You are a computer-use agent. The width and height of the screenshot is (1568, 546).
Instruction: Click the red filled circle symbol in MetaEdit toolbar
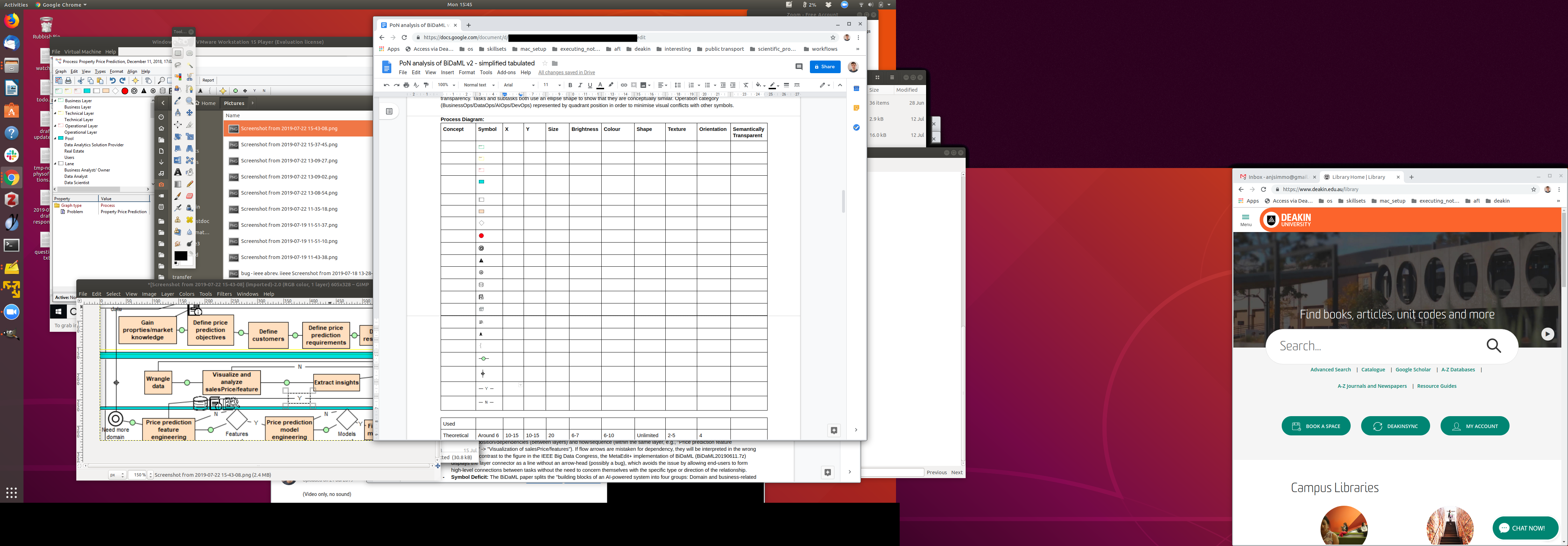tap(125, 91)
